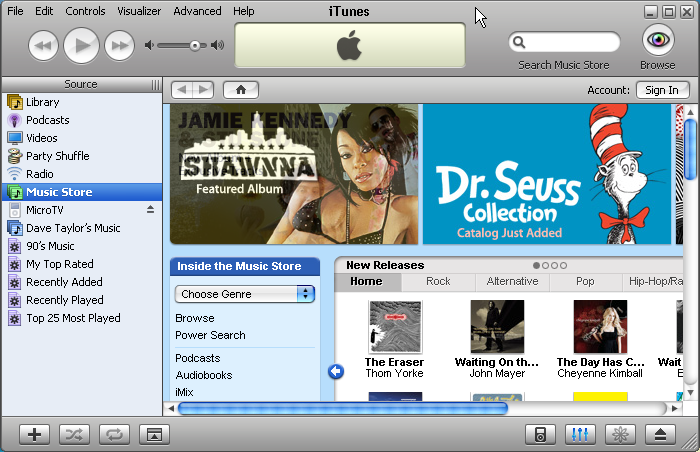Select the second New Releases page dot
The image size is (700, 452).
(x=545, y=265)
